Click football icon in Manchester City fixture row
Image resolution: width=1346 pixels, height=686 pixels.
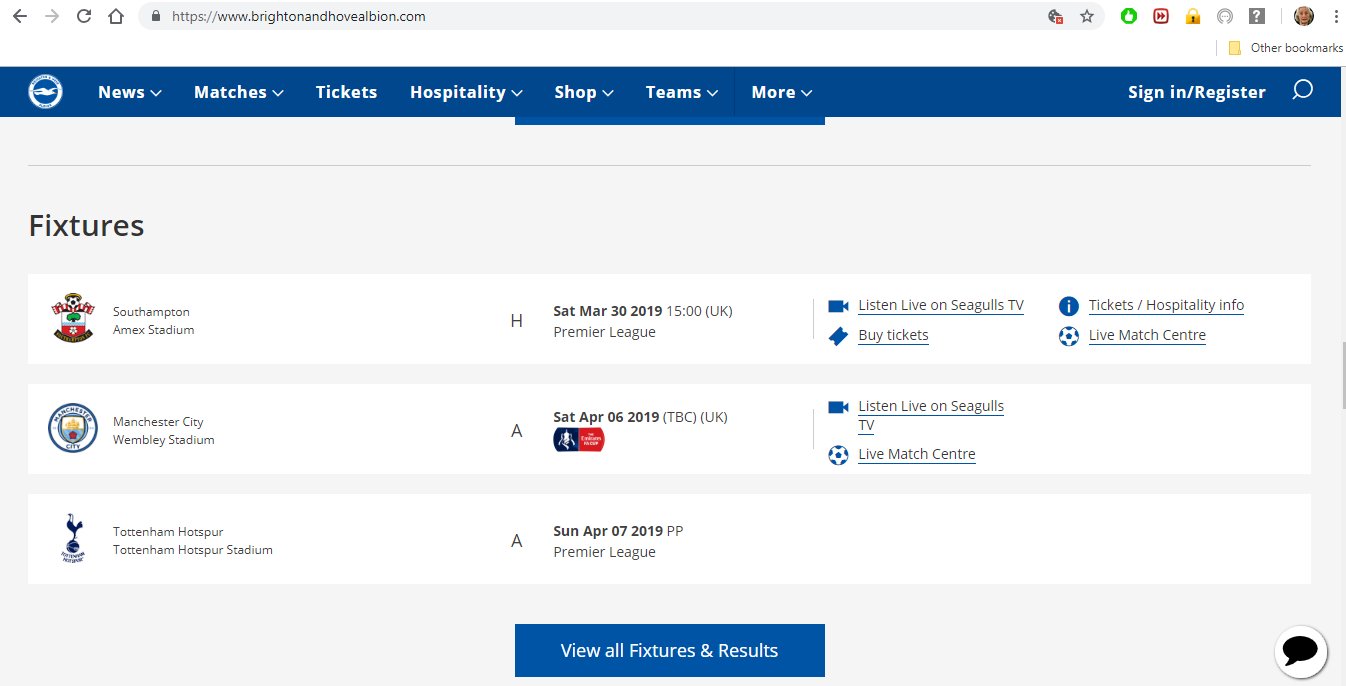click(838, 455)
